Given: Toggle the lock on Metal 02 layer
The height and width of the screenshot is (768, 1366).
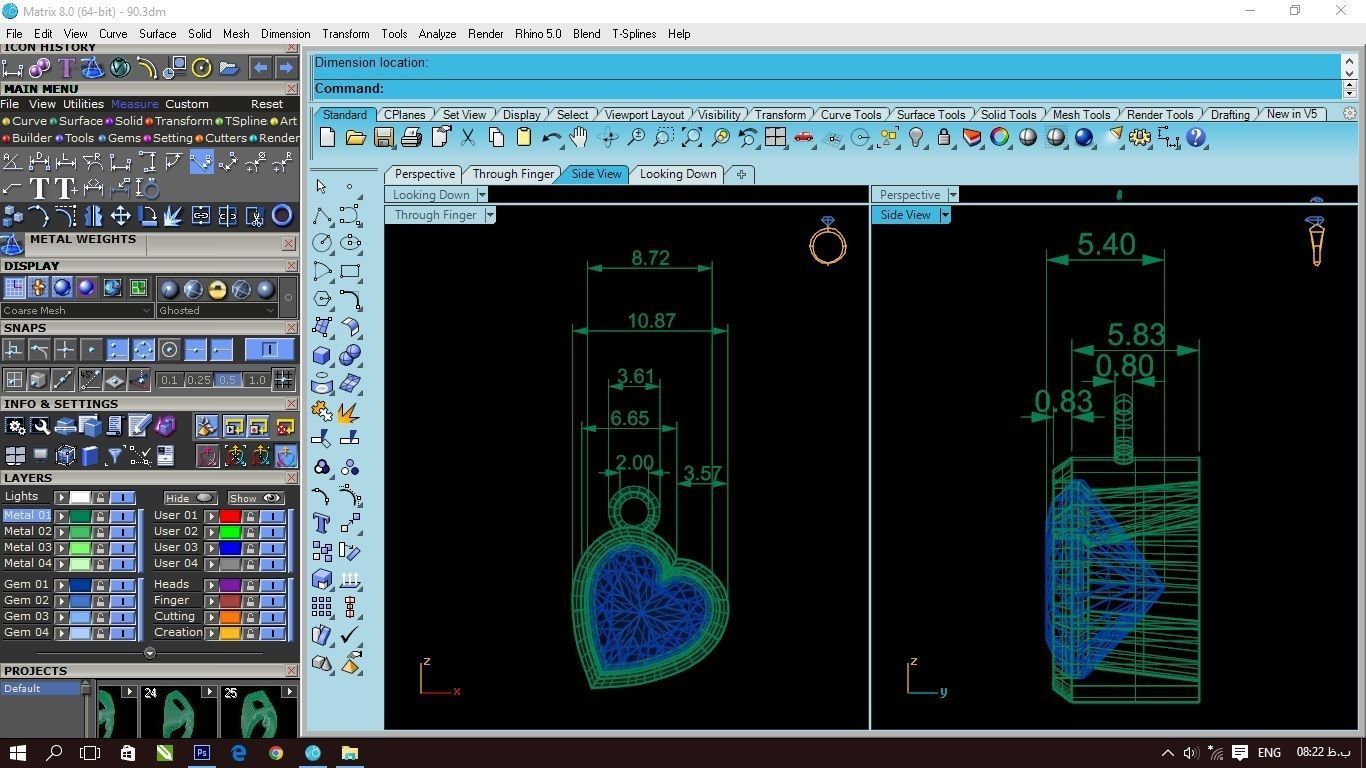Looking at the screenshot, I should click(100, 532).
